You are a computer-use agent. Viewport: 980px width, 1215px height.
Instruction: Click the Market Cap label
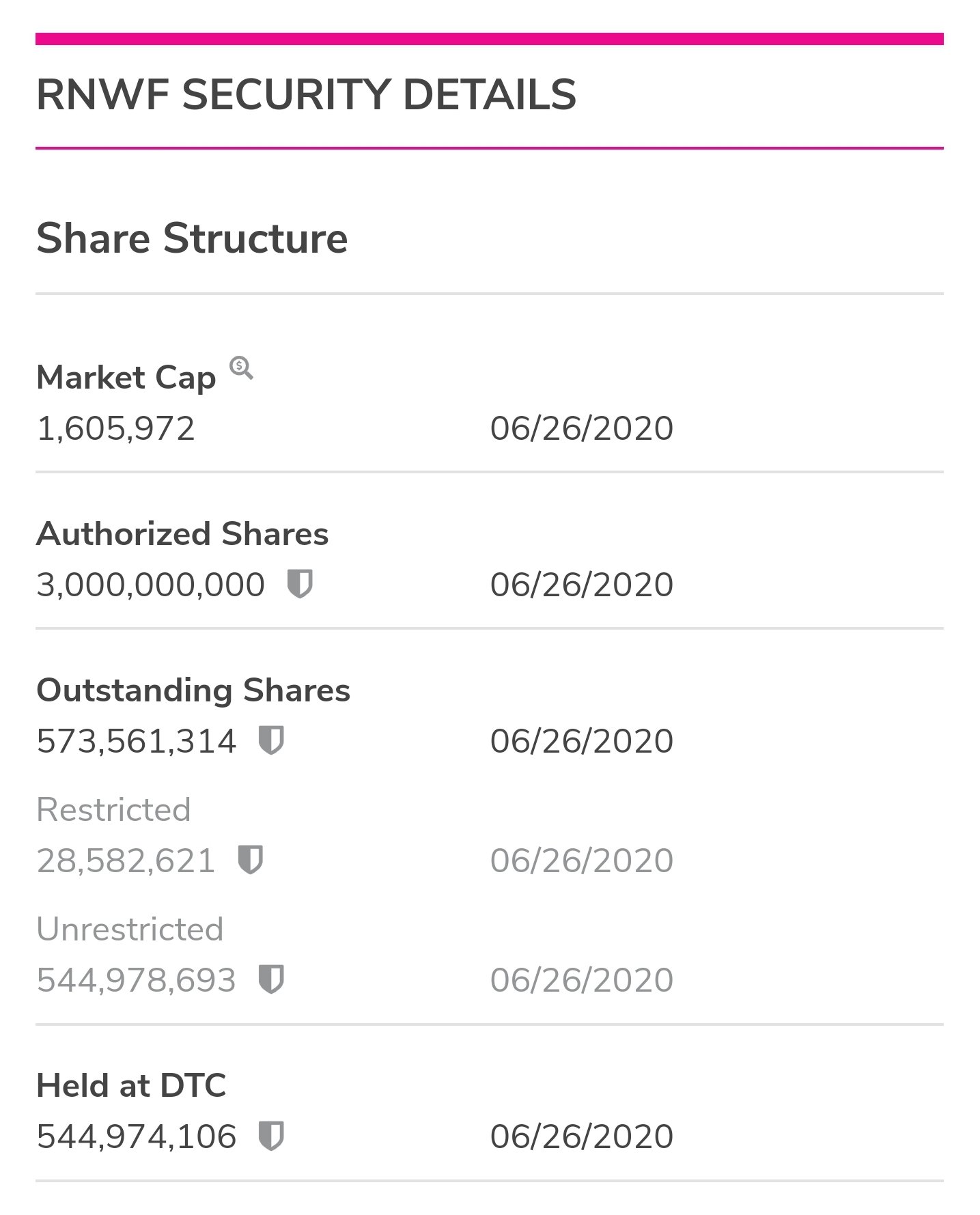coord(126,378)
